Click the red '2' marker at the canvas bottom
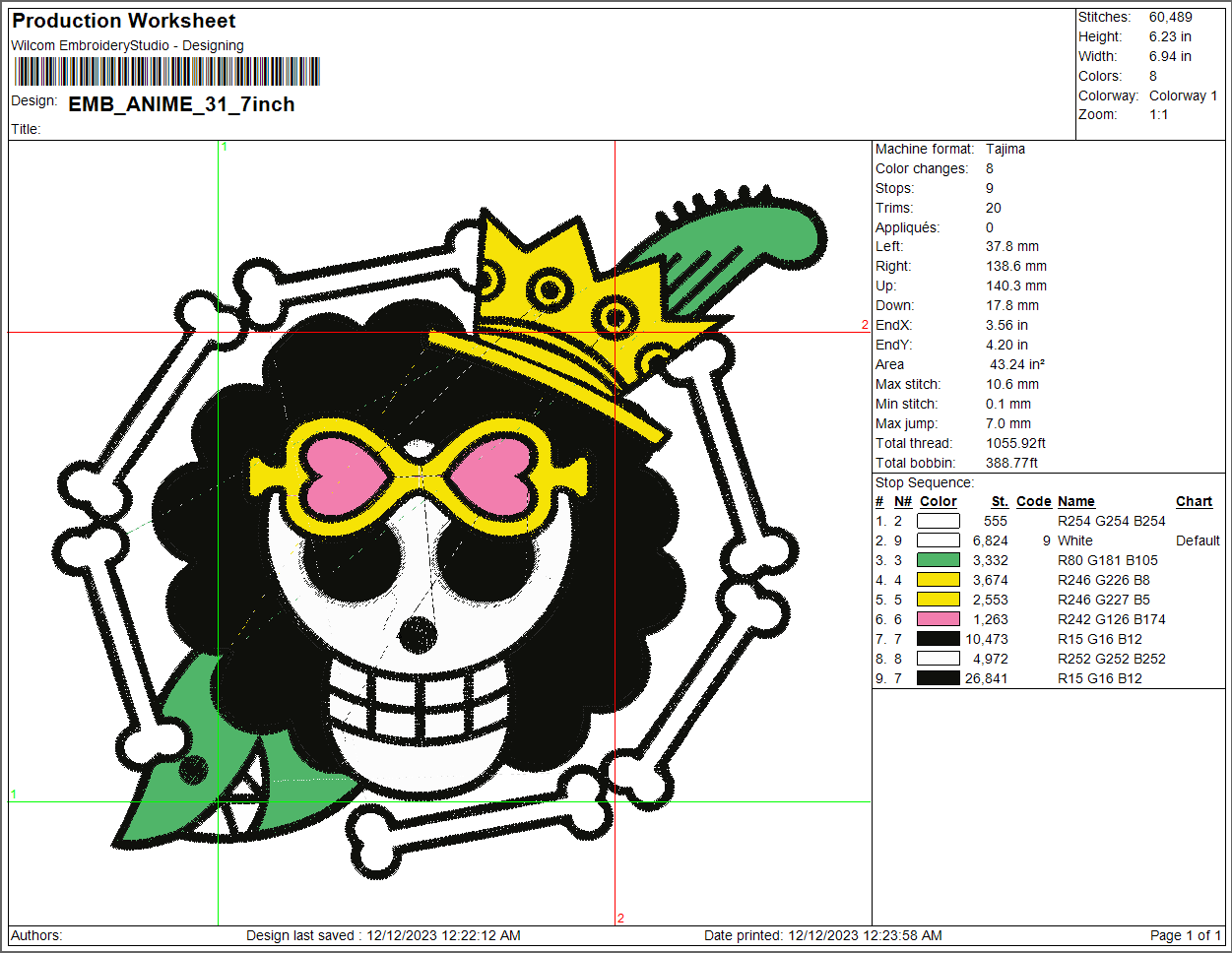The width and height of the screenshot is (1232, 953). 620,919
